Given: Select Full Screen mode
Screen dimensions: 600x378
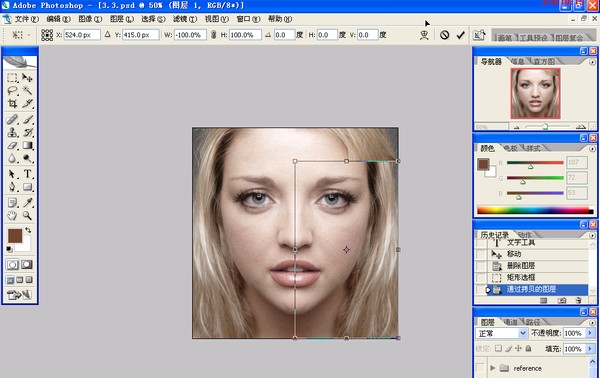Looking at the screenshot, I should coord(29,280).
